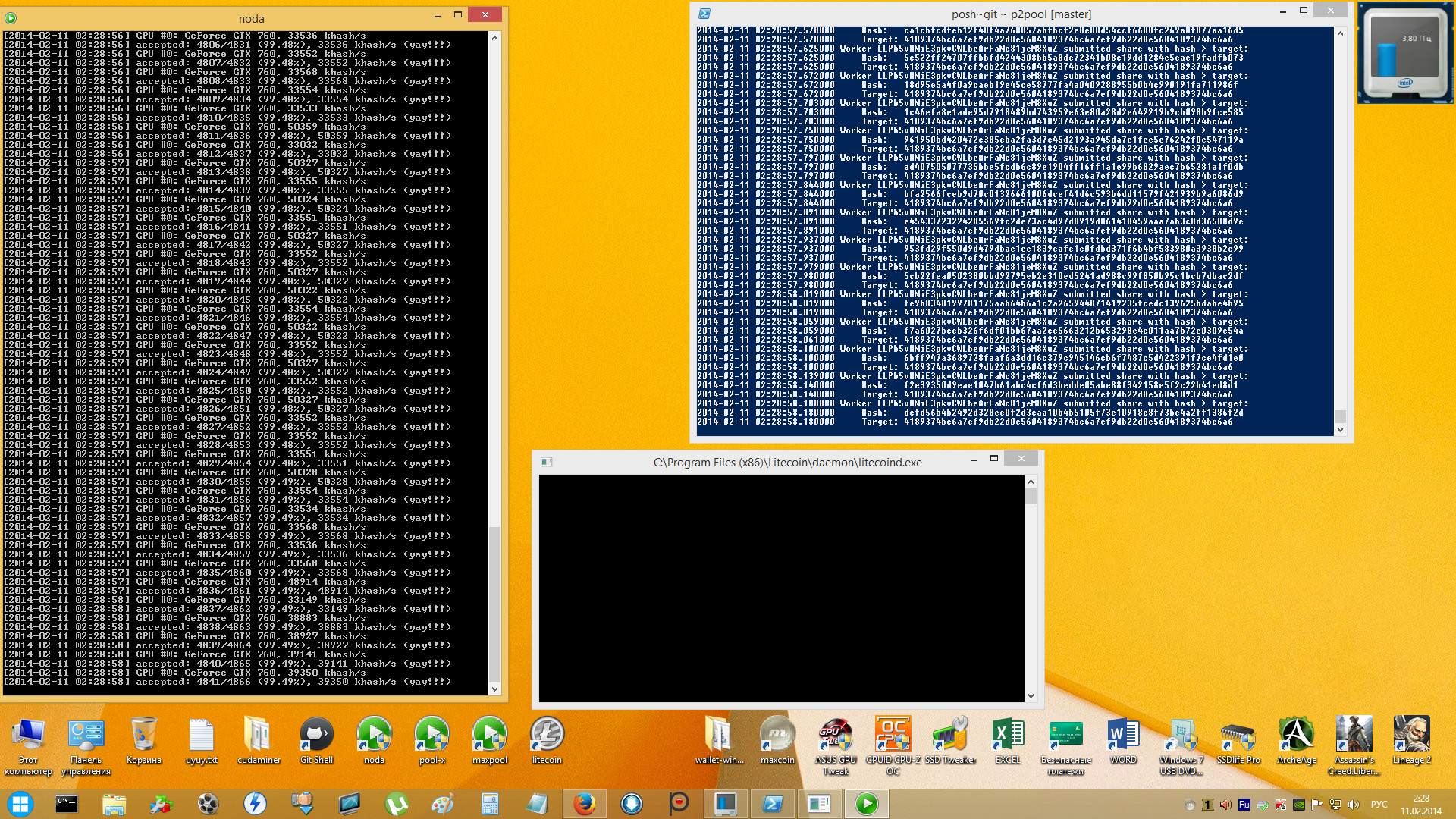Launch the noda desktop shortcut
This screenshot has height=819, width=1456.
click(374, 742)
